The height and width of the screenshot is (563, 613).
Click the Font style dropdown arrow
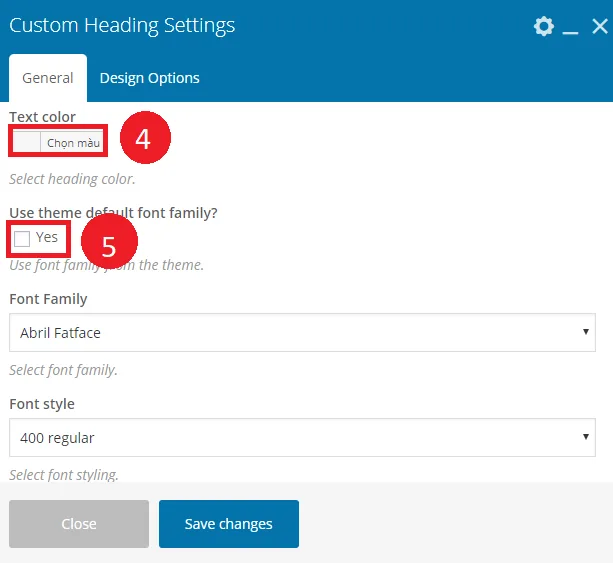click(586, 436)
